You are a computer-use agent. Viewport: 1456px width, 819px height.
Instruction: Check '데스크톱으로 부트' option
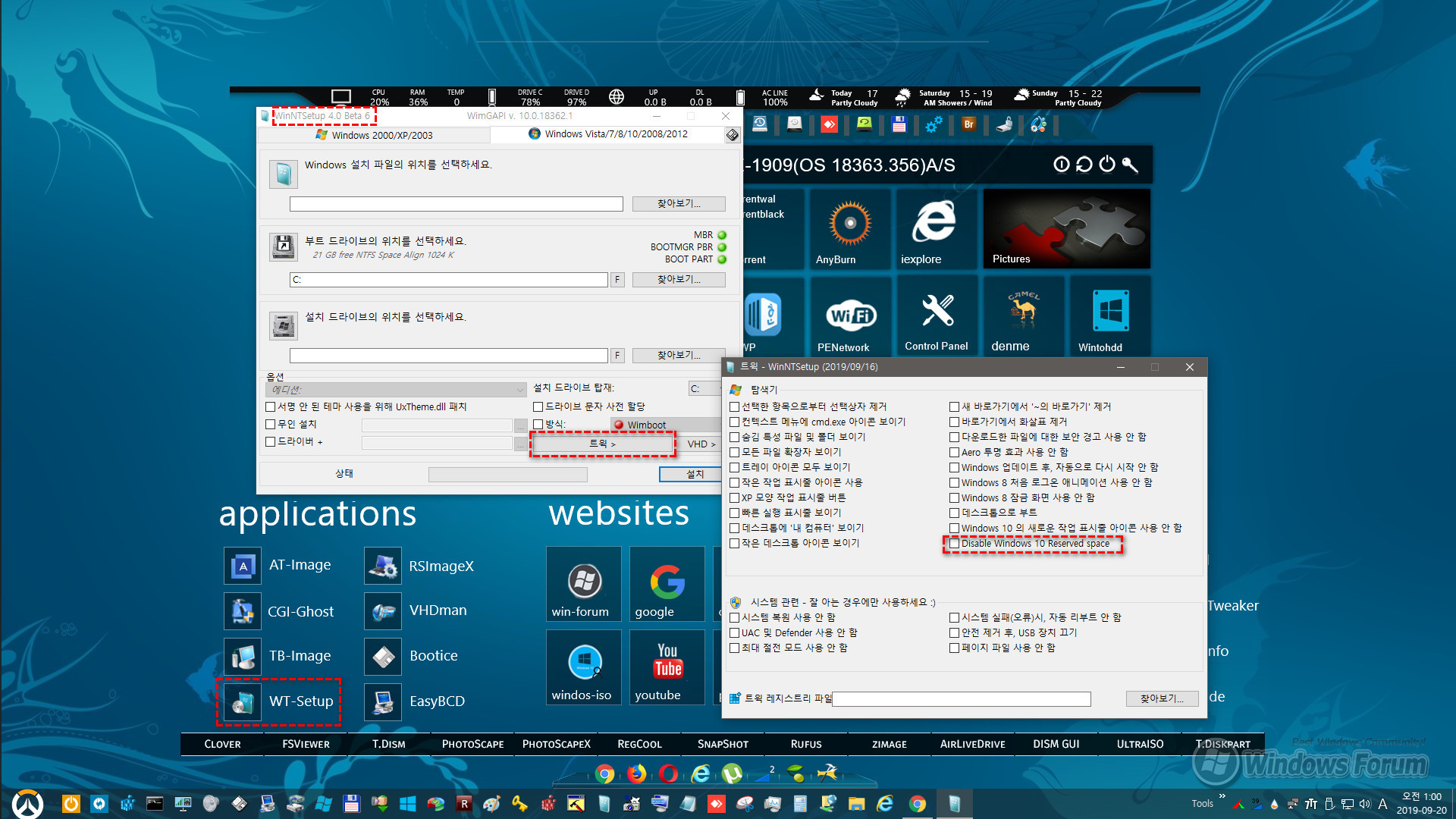click(x=955, y=513)
